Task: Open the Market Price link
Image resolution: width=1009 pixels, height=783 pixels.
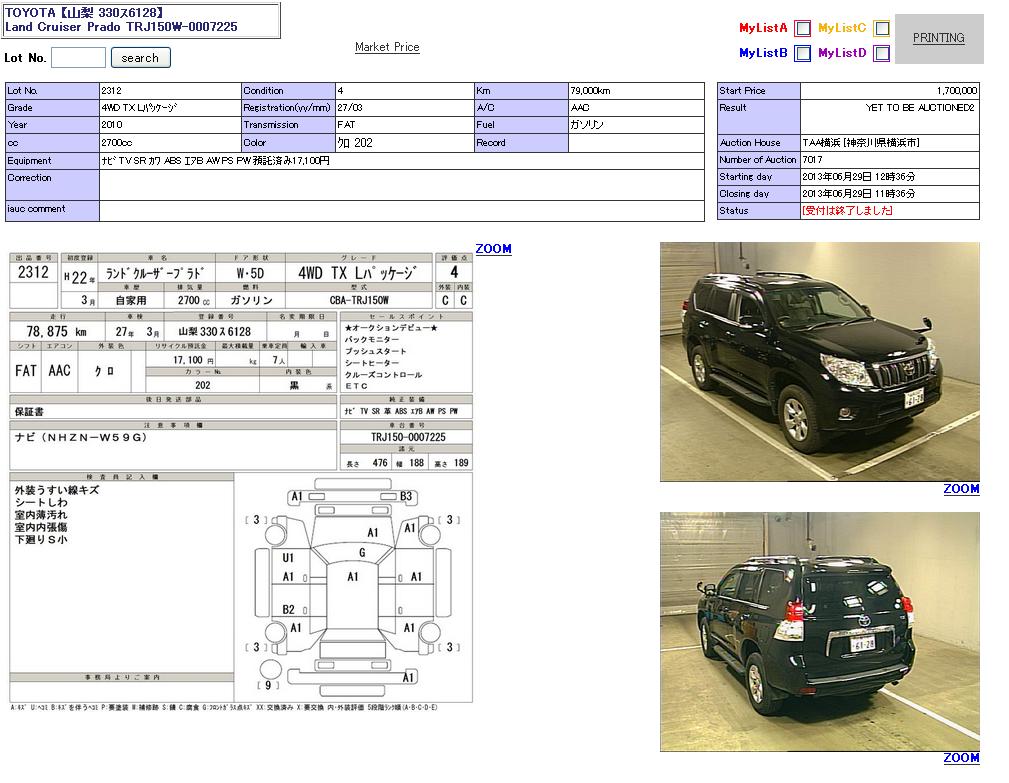Action: (x=387, y=47)
